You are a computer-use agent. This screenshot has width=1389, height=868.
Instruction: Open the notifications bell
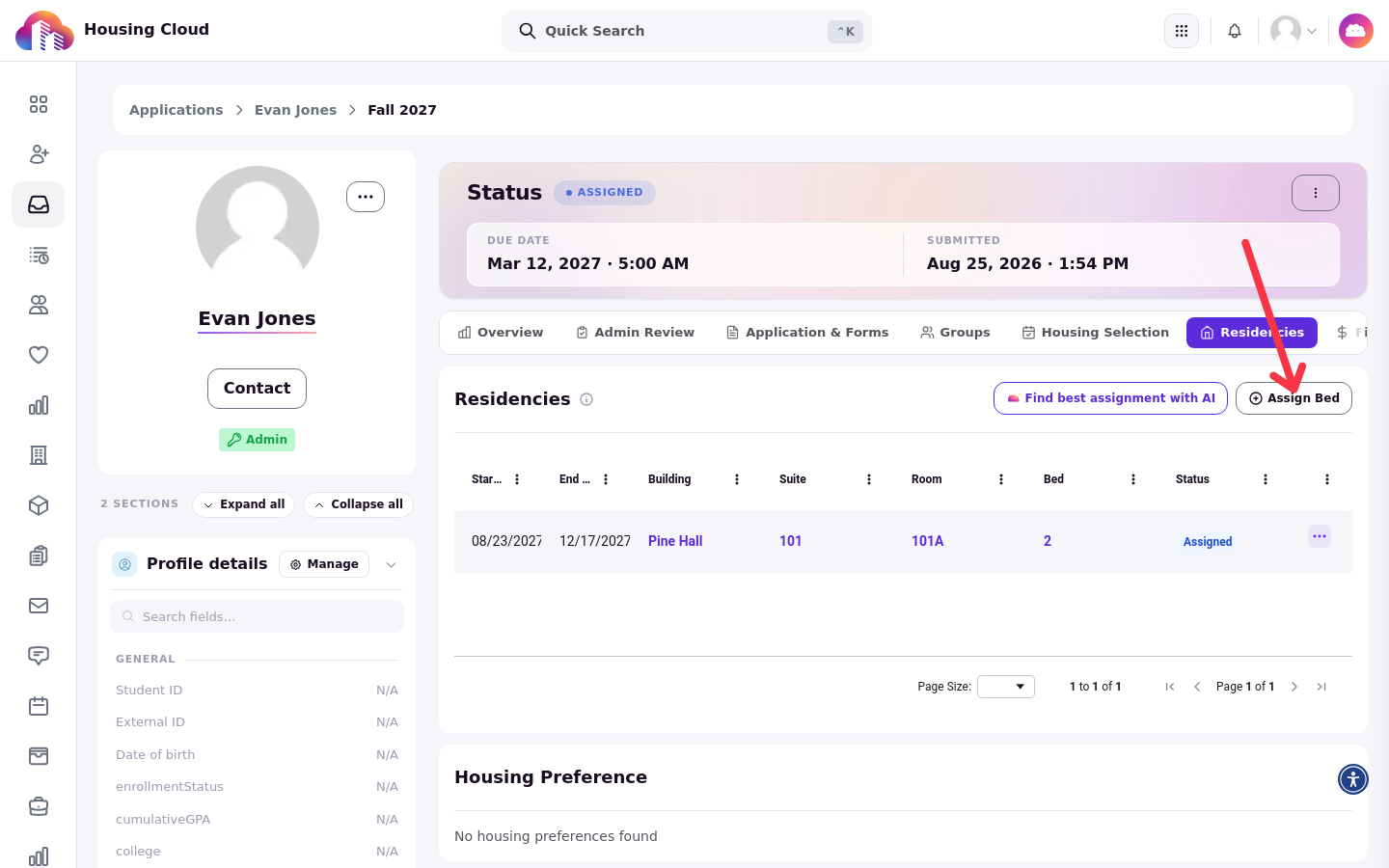pos(1235,31)
